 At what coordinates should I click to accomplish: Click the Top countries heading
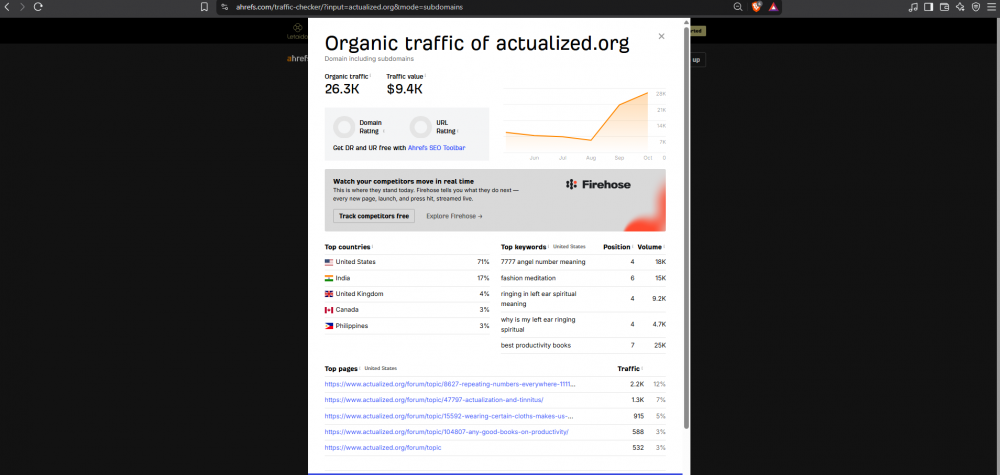coord(348,247)
